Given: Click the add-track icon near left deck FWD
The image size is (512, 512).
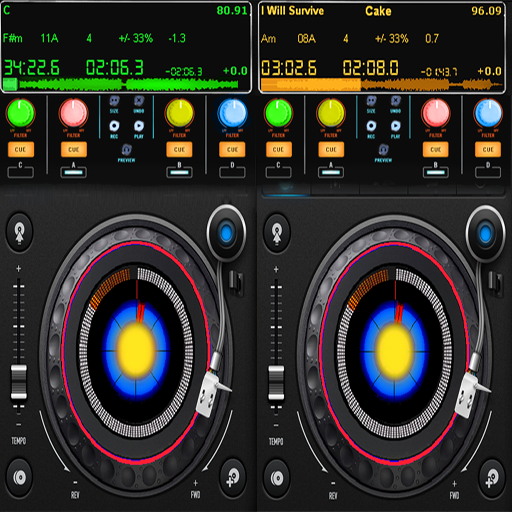Looking at the screenshot, I should tap(233, 478).
